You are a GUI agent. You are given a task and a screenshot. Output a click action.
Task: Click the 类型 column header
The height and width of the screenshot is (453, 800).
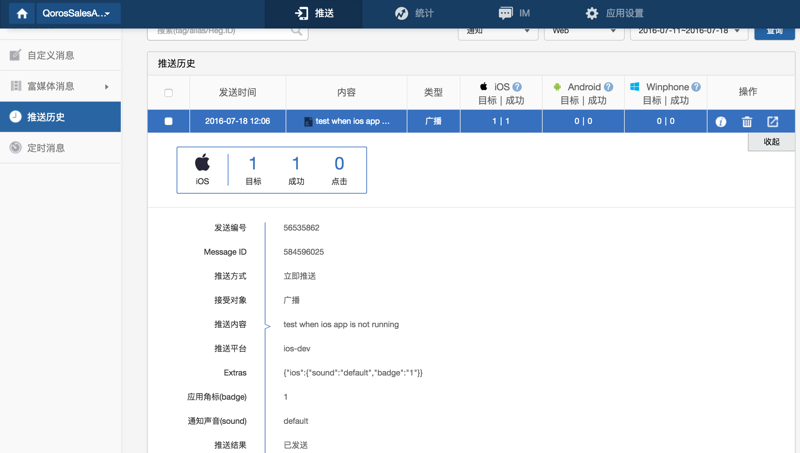[434, 93]
